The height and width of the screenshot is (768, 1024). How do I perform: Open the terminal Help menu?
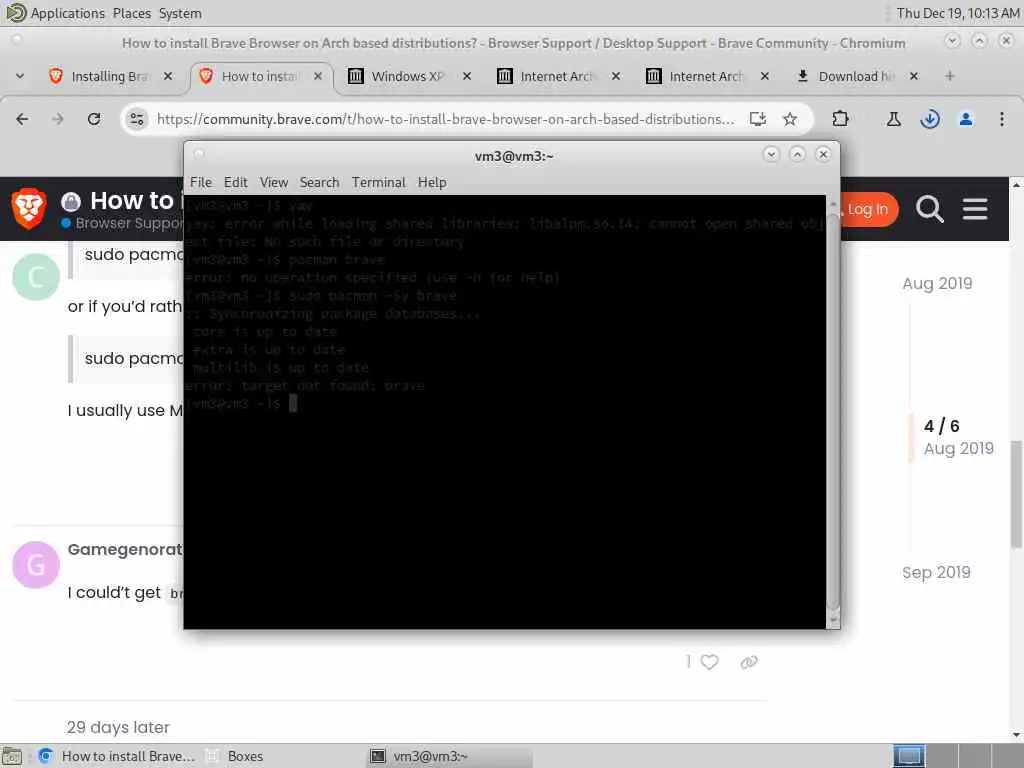coord(432,182)
